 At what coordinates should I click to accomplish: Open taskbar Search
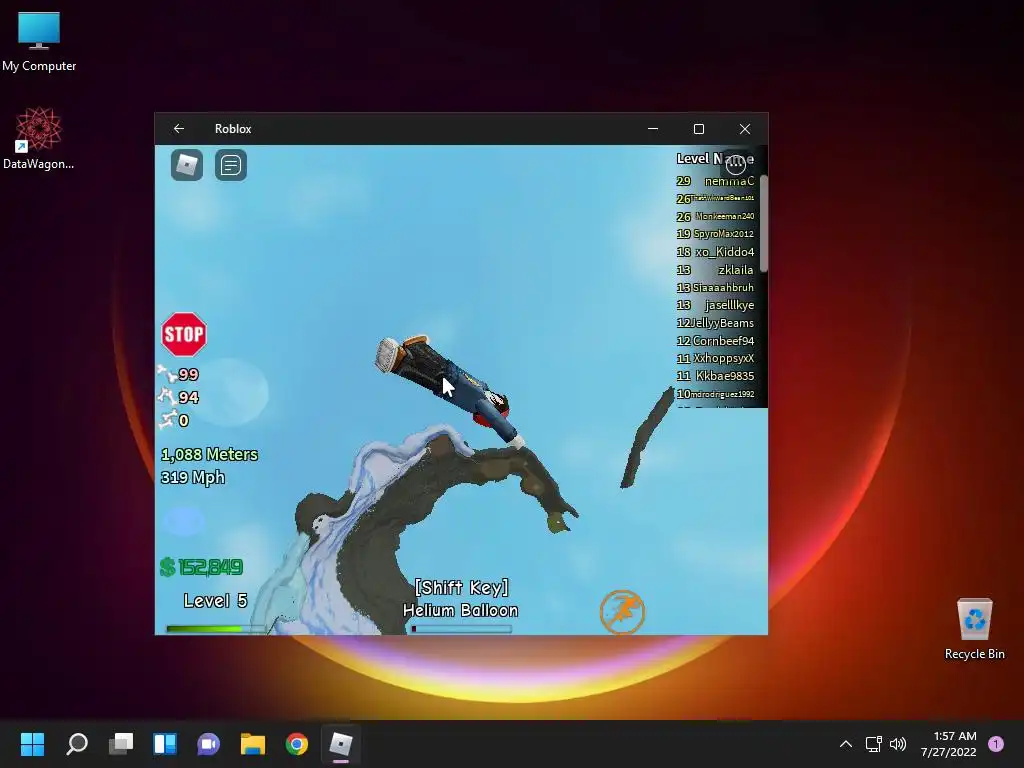tap(77, 744)
